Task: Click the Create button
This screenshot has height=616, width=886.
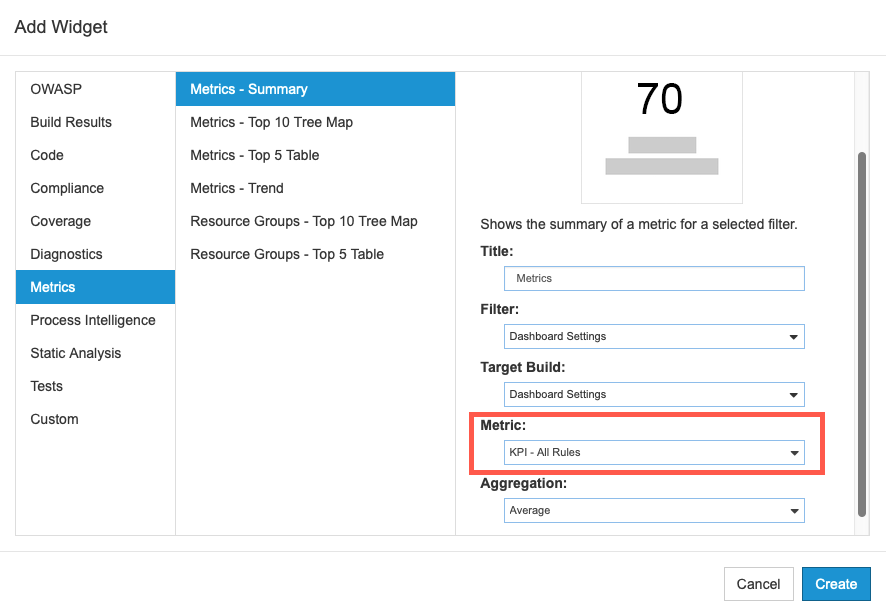Action: point(836,584)
